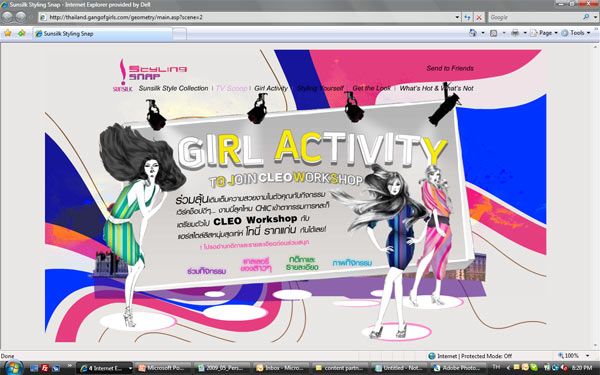Open the search provider dropdown arrow
The image size is (600, 375).
tap(595, 17)
